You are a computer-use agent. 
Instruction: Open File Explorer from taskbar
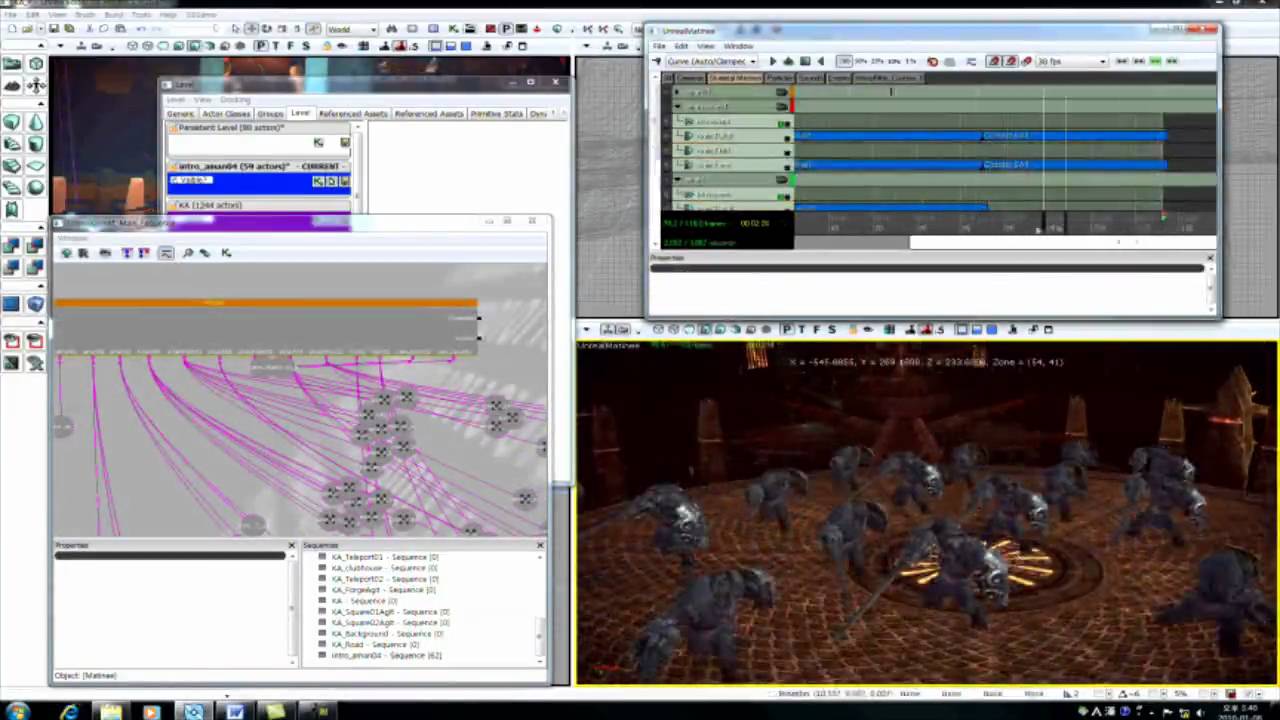(110, 712)
